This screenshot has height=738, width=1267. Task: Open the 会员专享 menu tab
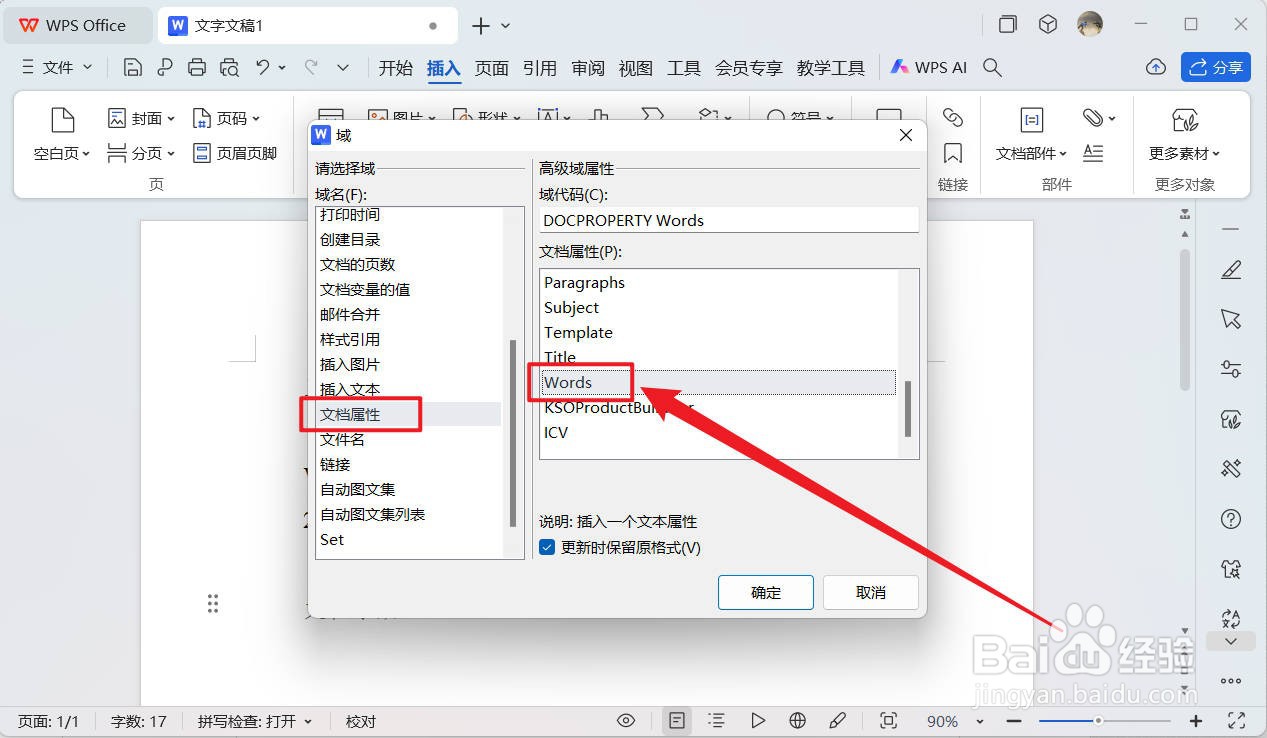pyautogui.click(x=748, y=67)
